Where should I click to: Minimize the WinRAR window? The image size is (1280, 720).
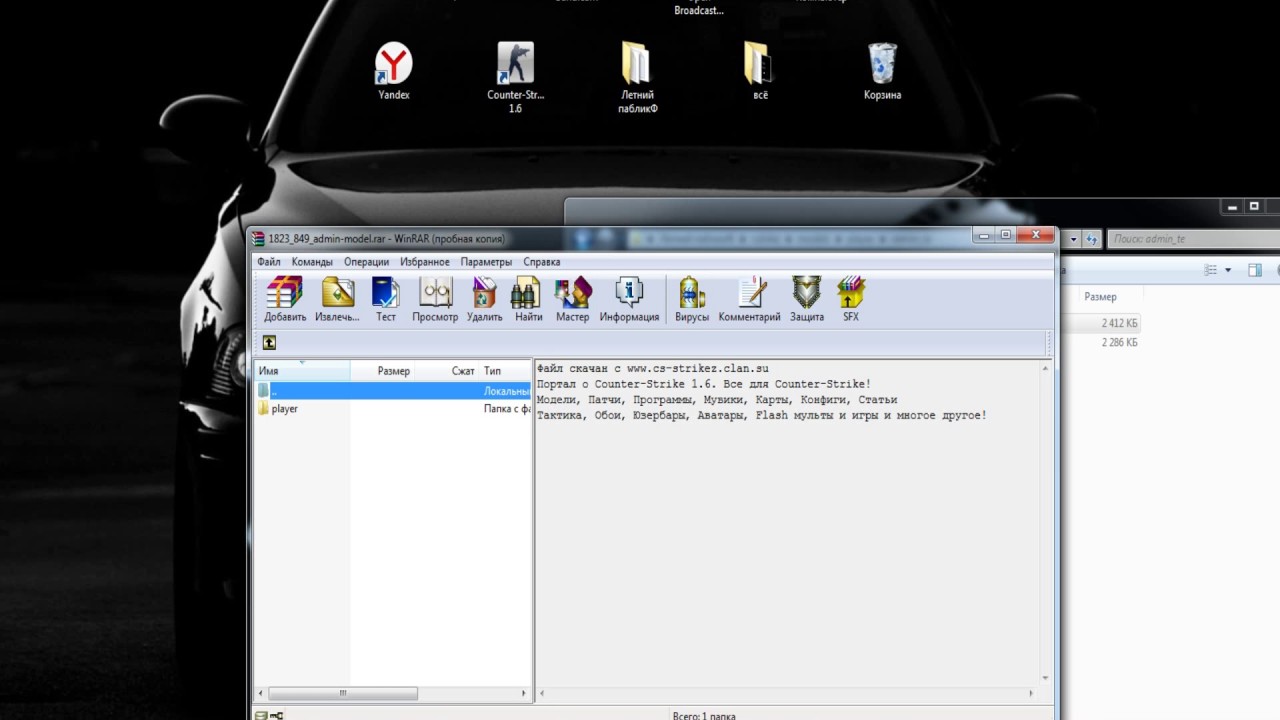tap(986, 235)
